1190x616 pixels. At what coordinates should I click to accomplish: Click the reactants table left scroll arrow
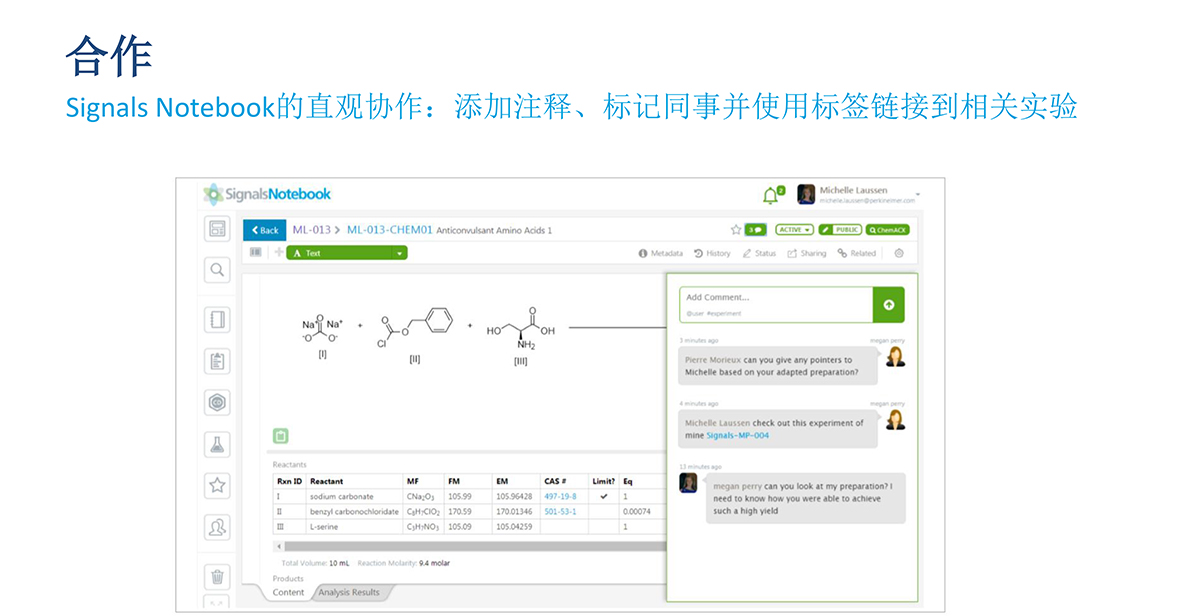point(279,546)
